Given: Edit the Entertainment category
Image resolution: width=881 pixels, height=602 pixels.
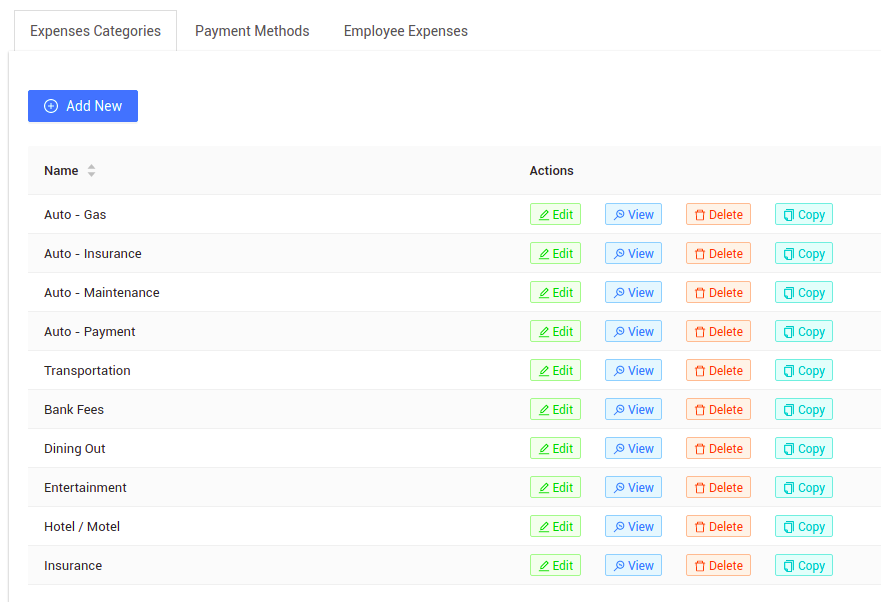Looking at the screenshot, I should point(556,487).
